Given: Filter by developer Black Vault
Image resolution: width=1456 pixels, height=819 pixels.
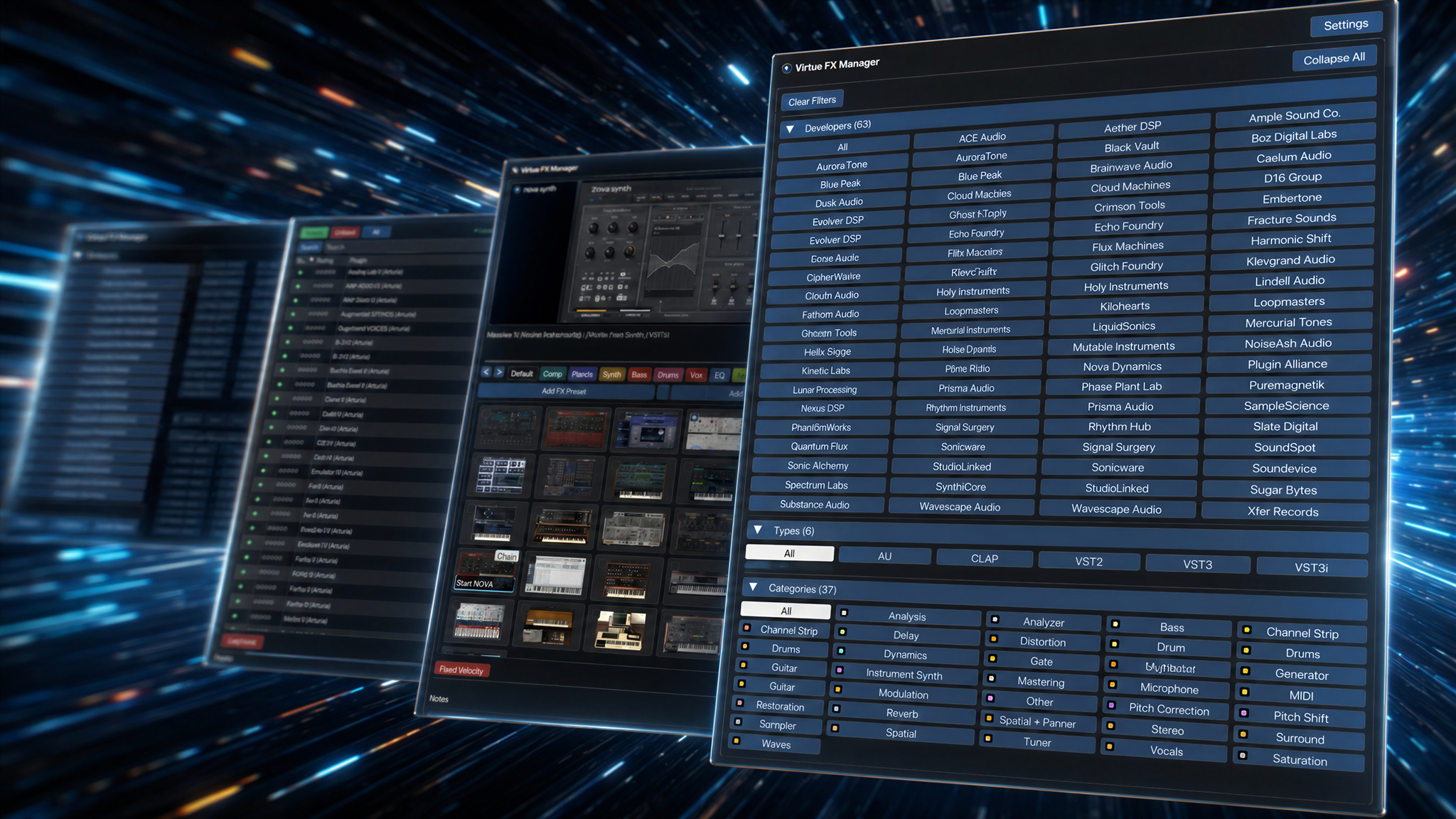Looking at the screenshot, I should tap(1132, 147).
